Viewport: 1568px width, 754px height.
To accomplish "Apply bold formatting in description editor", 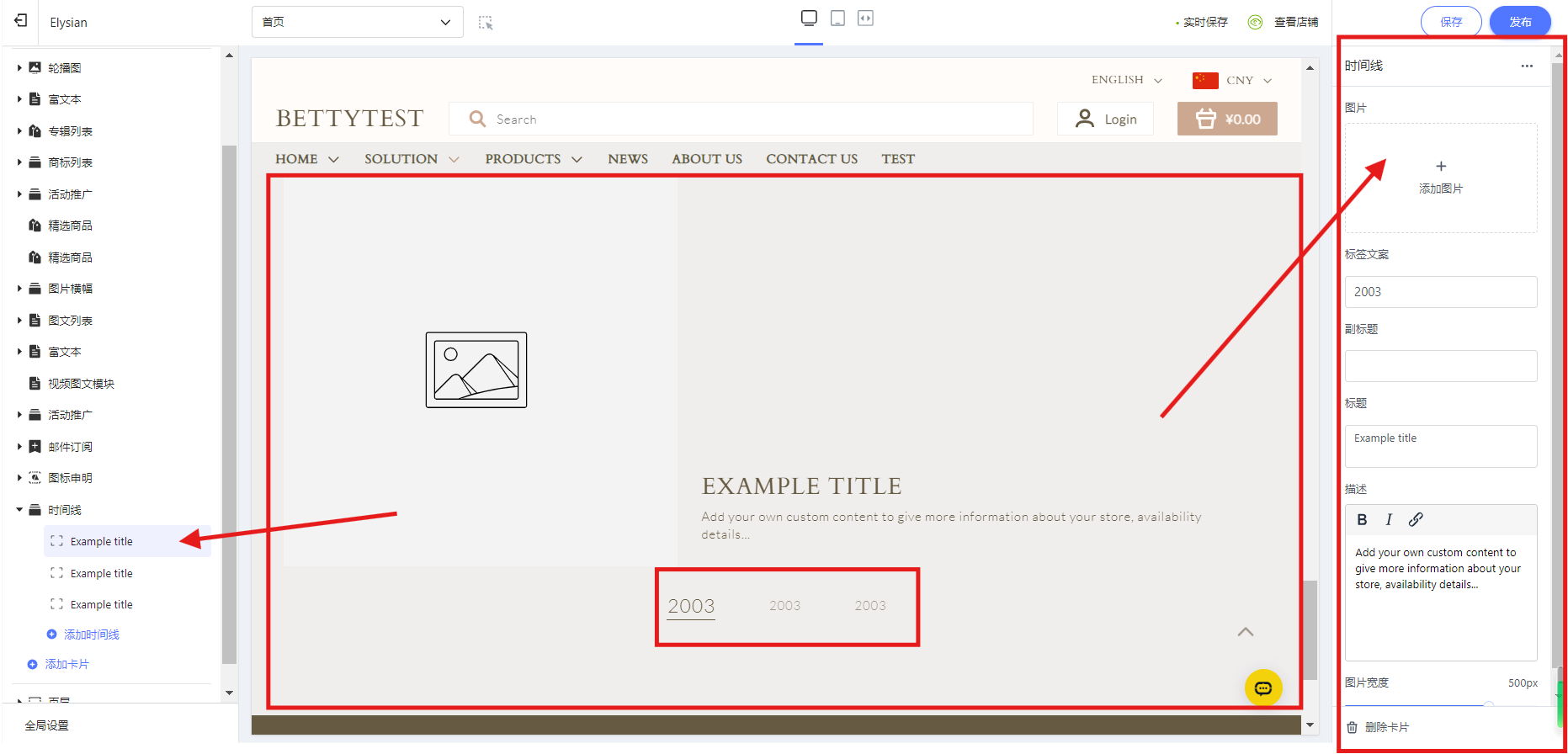I will [1362, 520].
